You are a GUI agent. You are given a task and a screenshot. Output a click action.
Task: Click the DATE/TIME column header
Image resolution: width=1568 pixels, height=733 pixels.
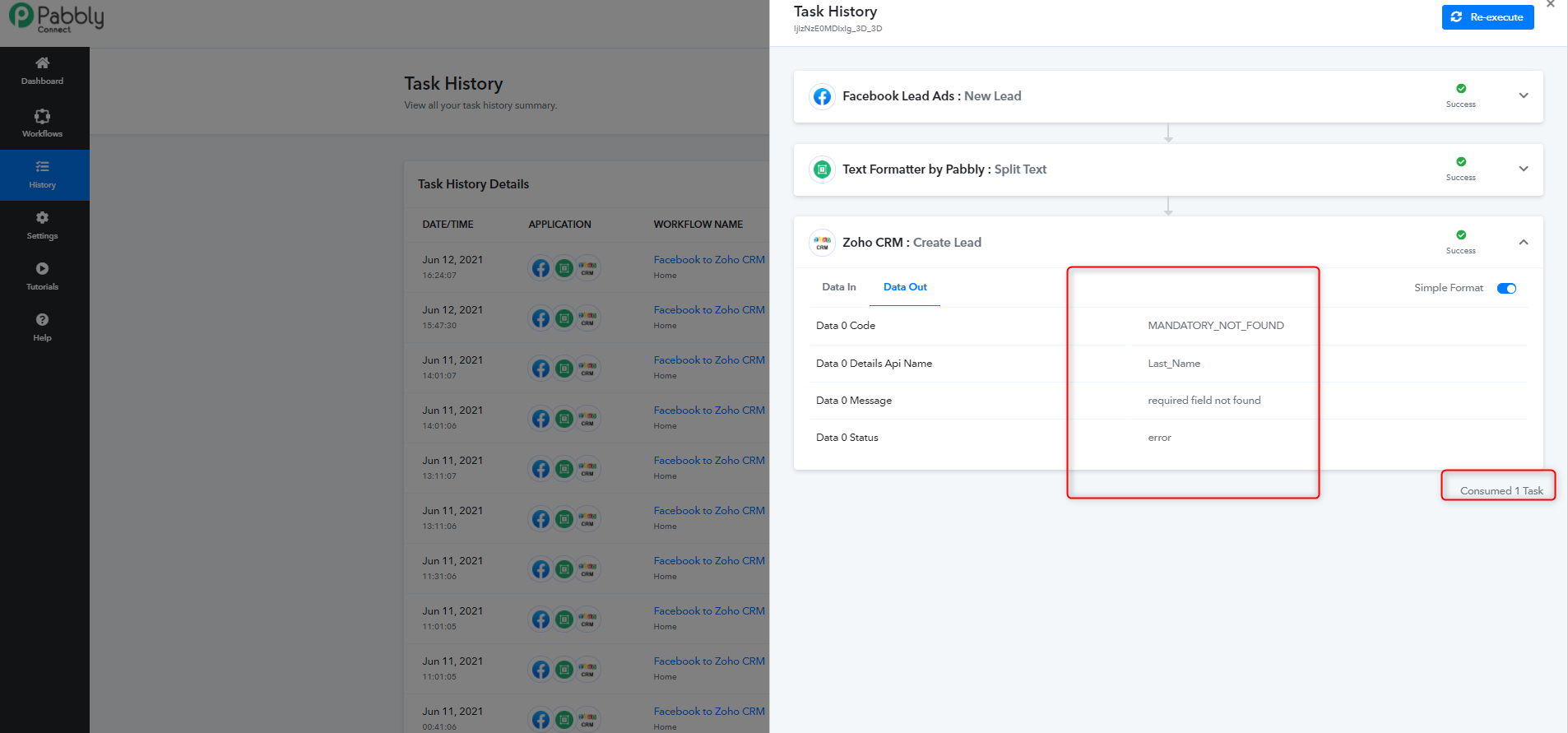coord(448,225)
